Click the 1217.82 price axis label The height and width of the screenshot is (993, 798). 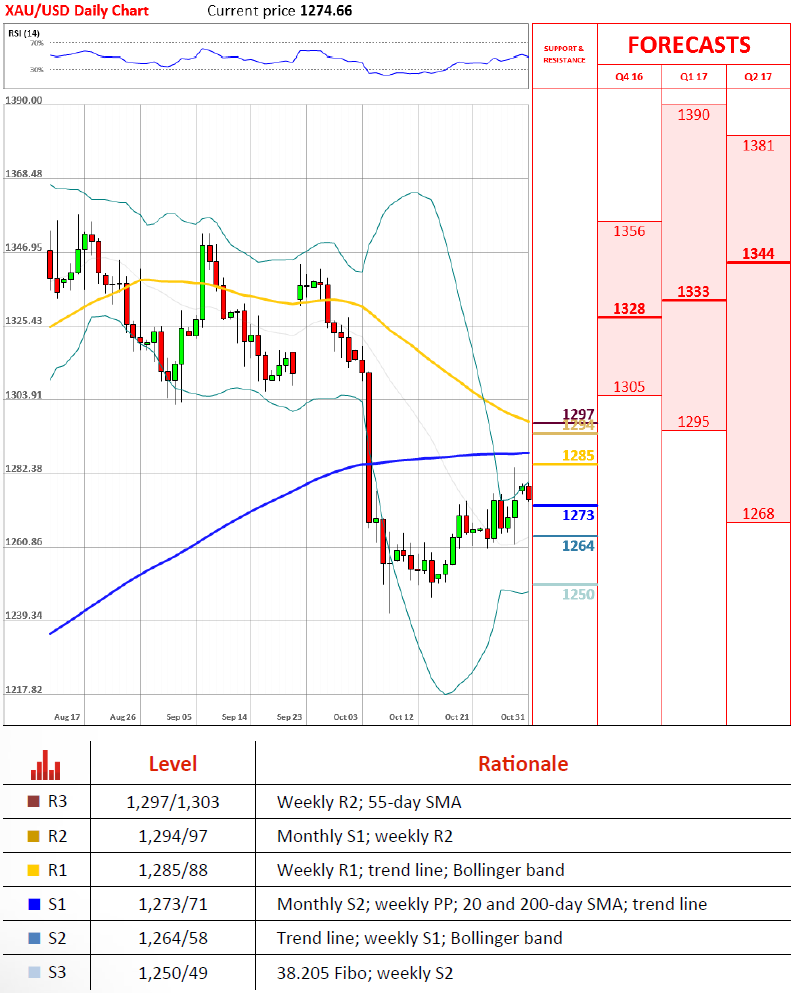click(23, 690)
